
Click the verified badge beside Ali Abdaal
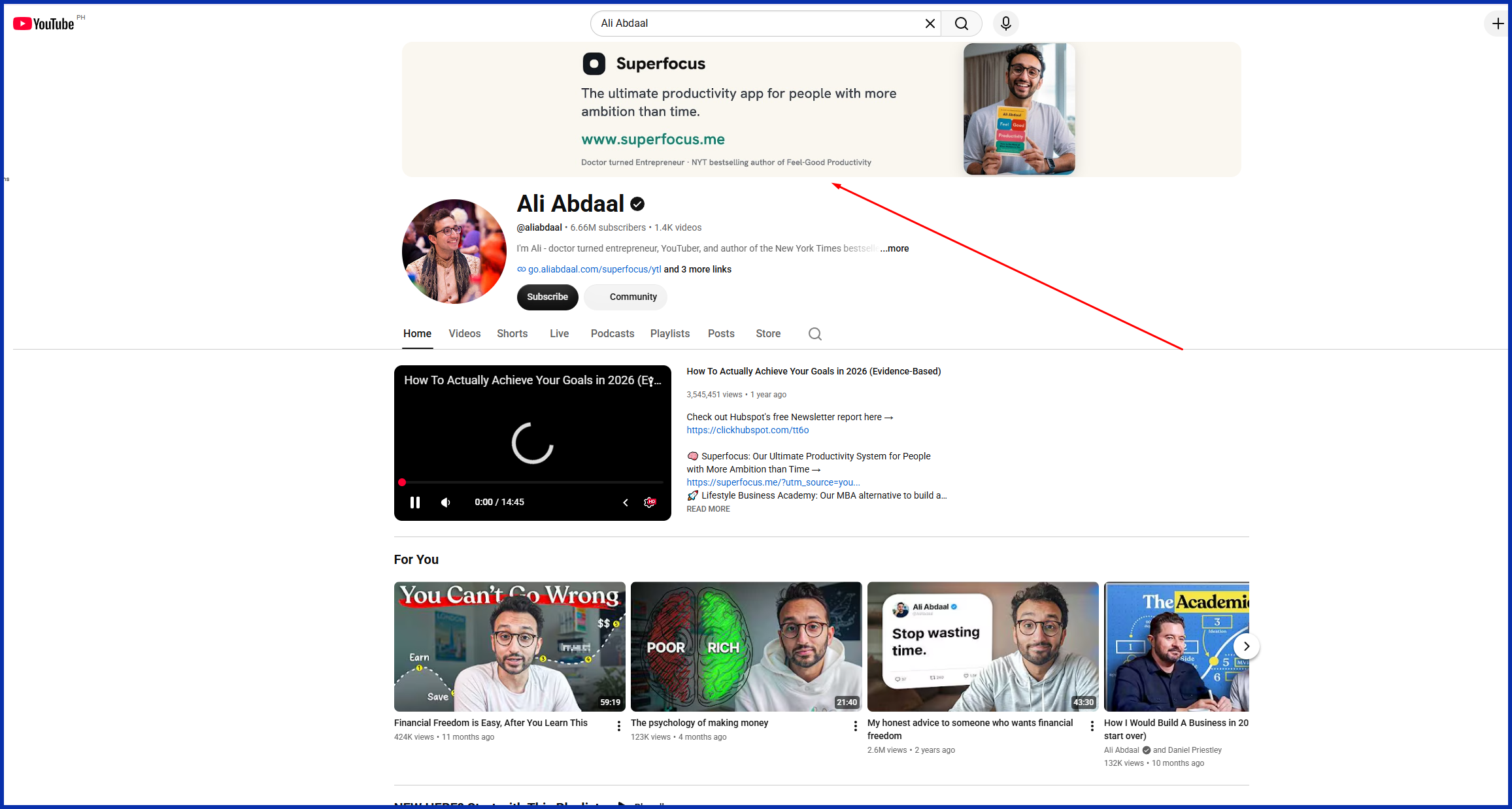(x=637, y=204)
